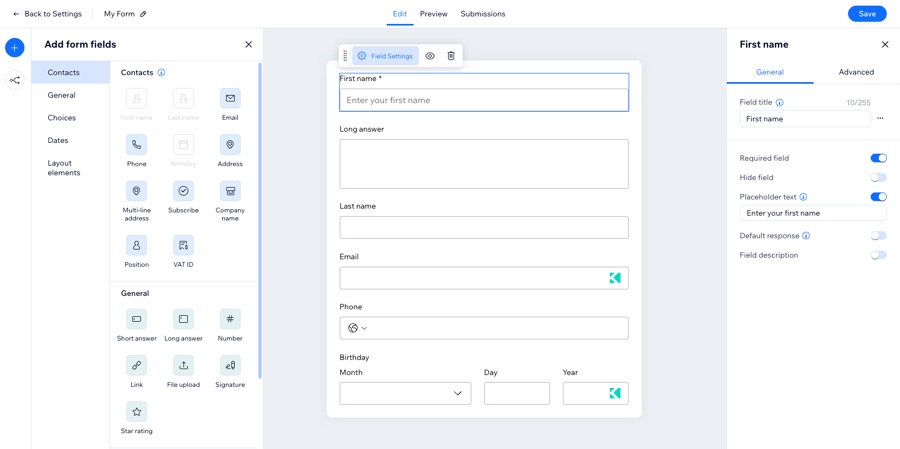Viewport: 900px width, 449px height.
Task: Open Field title more options menu
Action: click(x=880, y=118)
